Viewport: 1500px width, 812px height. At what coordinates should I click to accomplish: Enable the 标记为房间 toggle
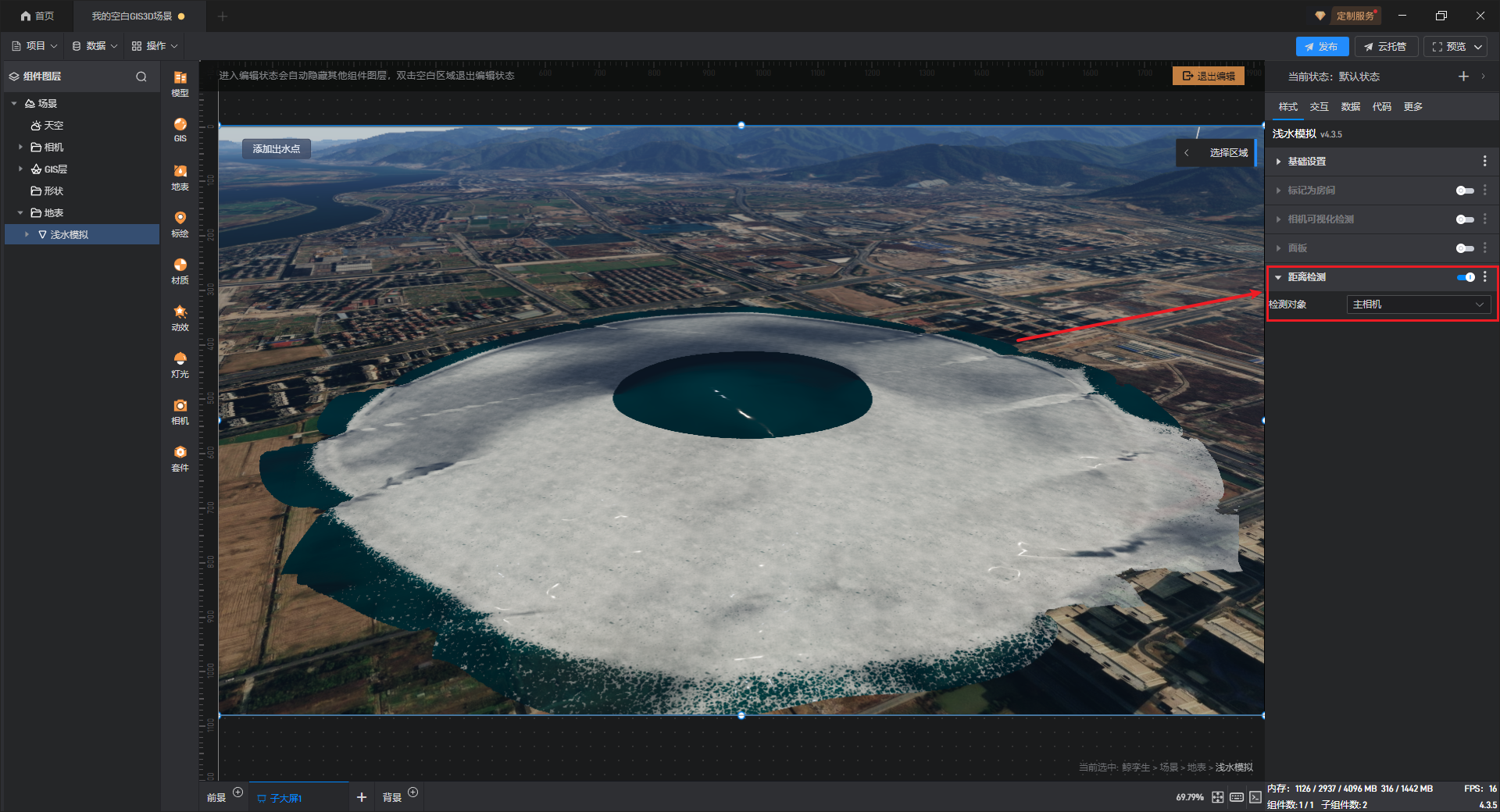coord(1465,191)
